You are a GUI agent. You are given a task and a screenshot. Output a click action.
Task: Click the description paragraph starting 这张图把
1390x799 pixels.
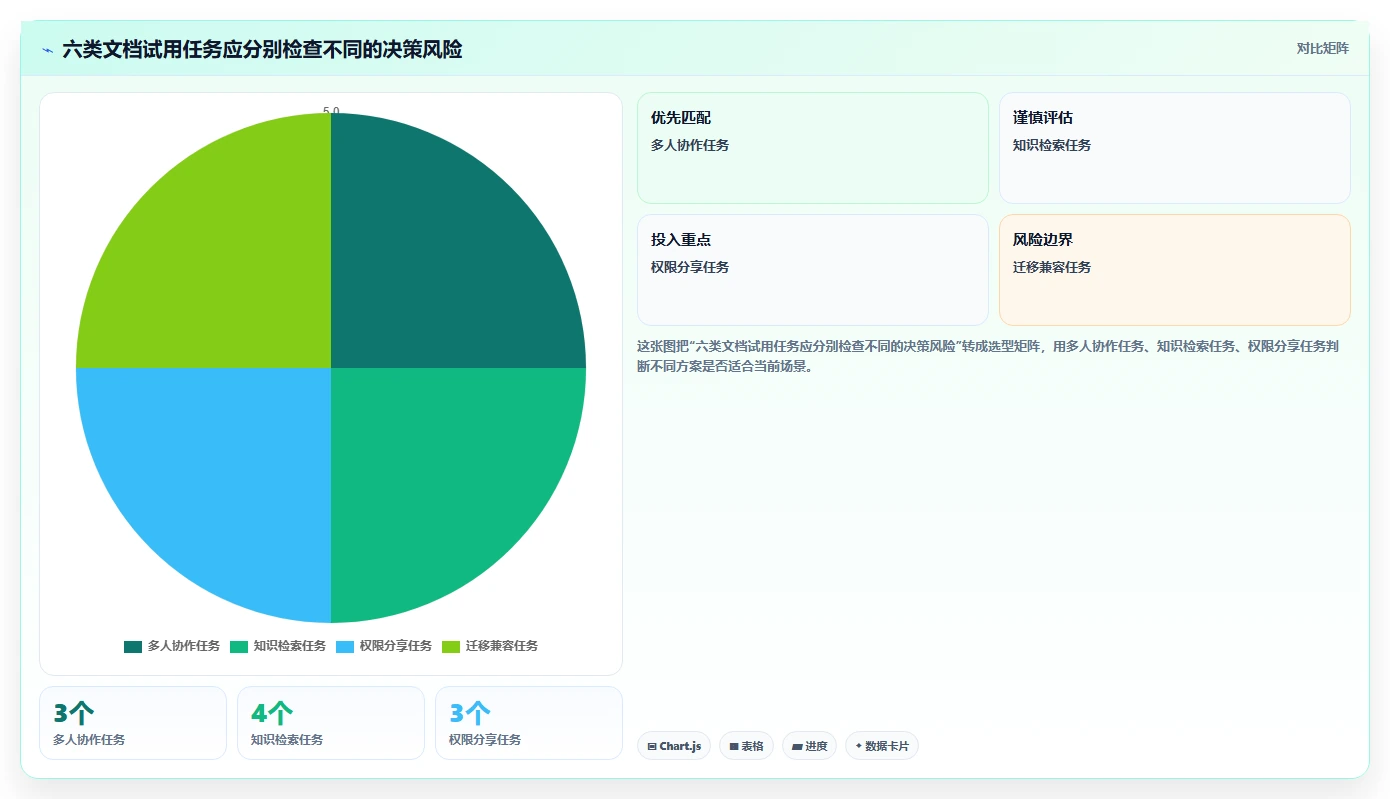click(993, 356)
